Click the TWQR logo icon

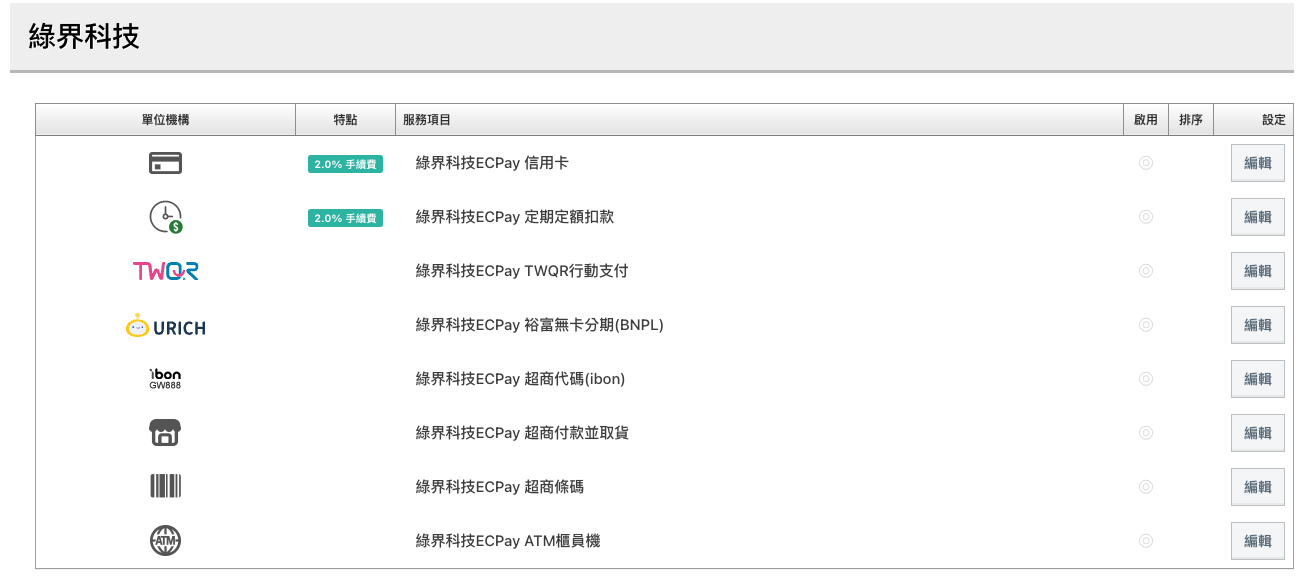point(166,271)
